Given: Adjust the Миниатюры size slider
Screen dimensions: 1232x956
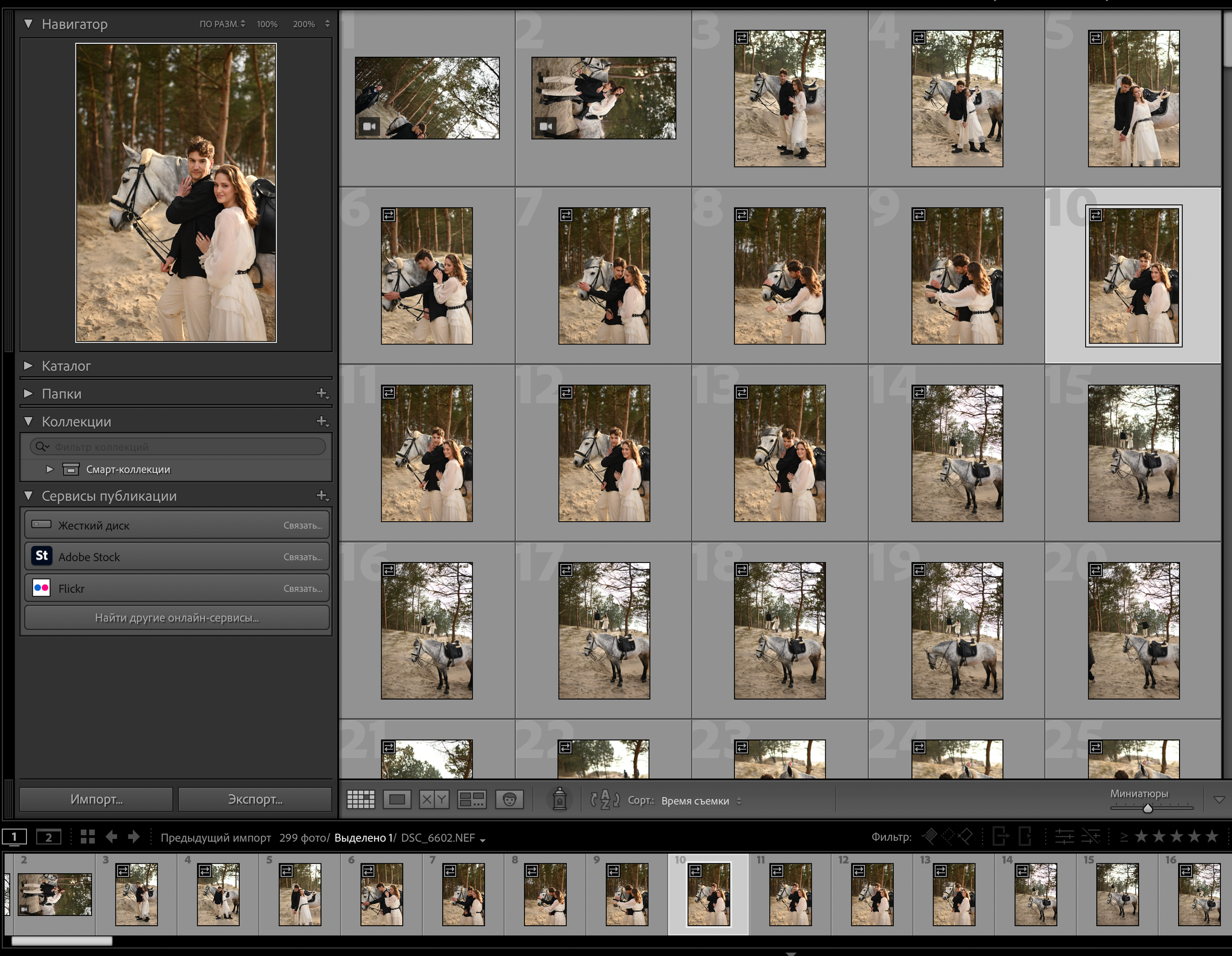Looking at the screenshot, I should (1147, 808).
